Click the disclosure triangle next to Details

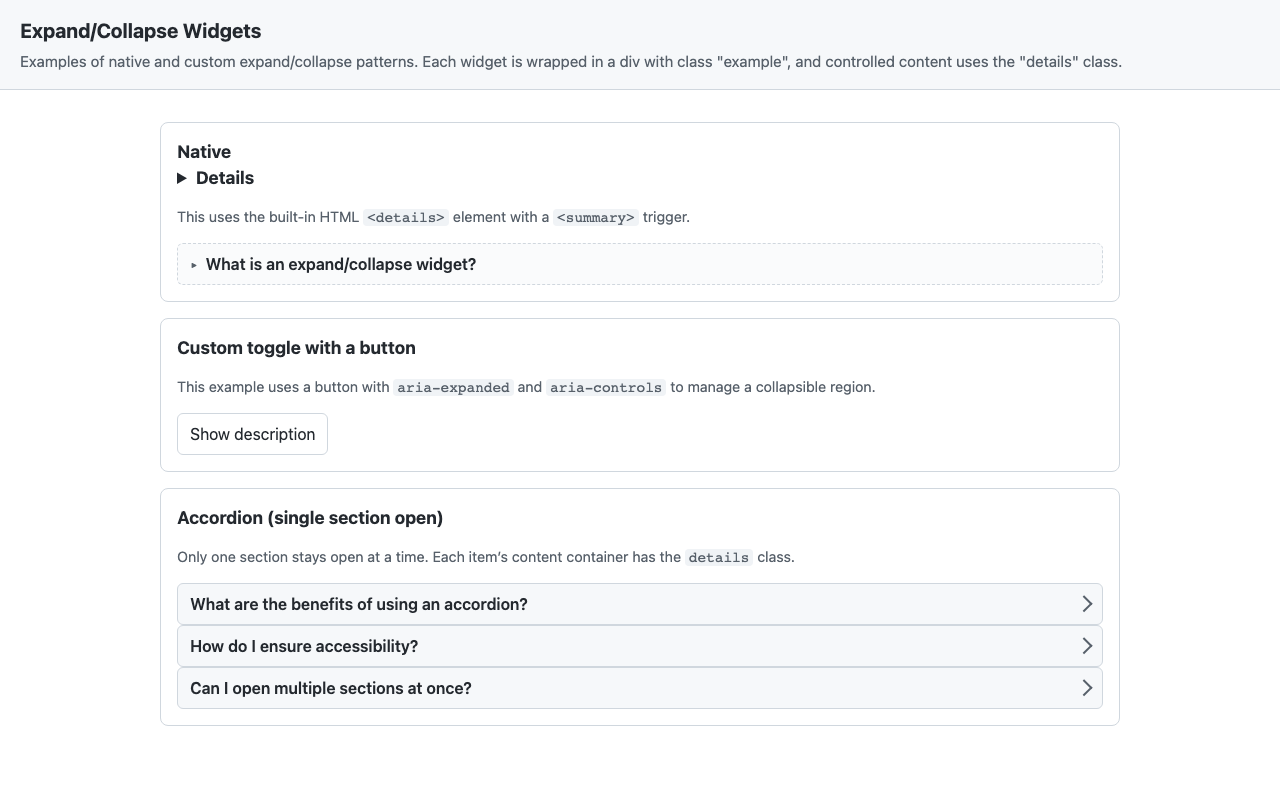(x=183, y=178)
